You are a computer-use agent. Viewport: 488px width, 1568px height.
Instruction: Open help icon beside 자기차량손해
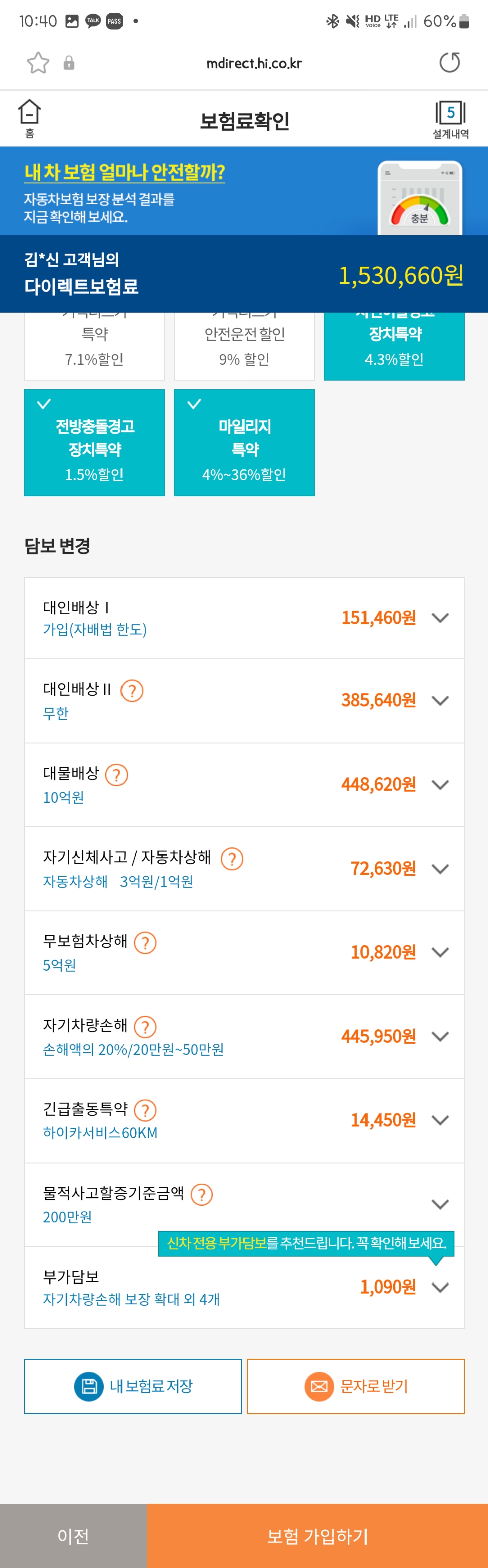145,1027
